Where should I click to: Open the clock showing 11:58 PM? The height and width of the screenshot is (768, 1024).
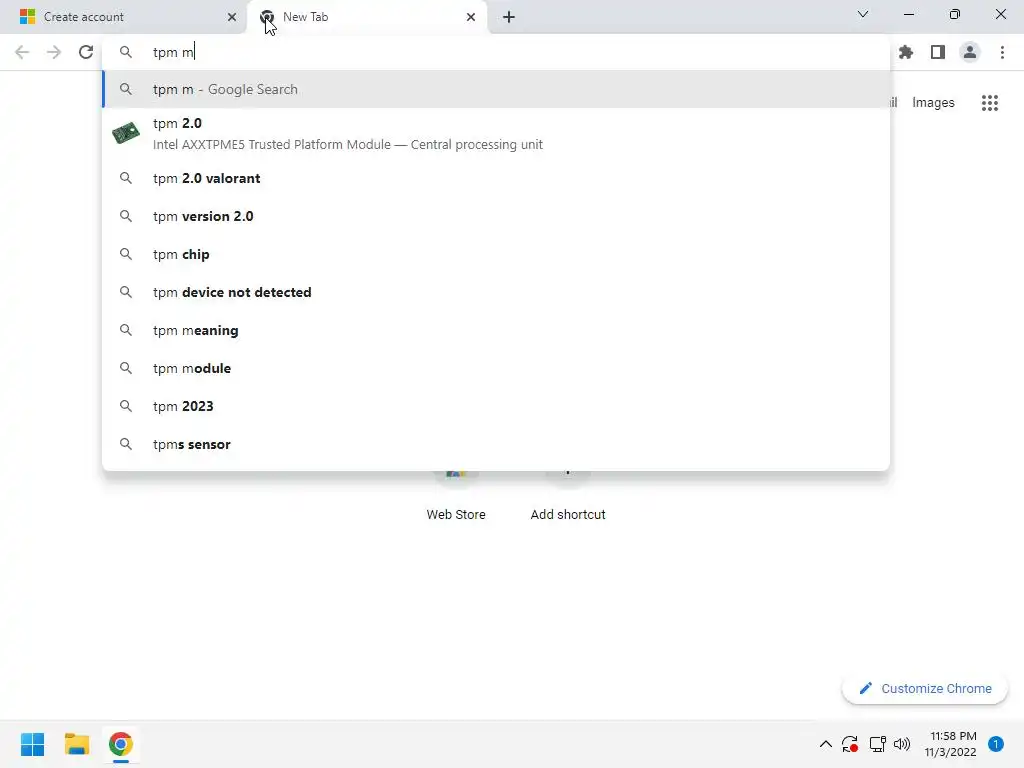[951, 744]
